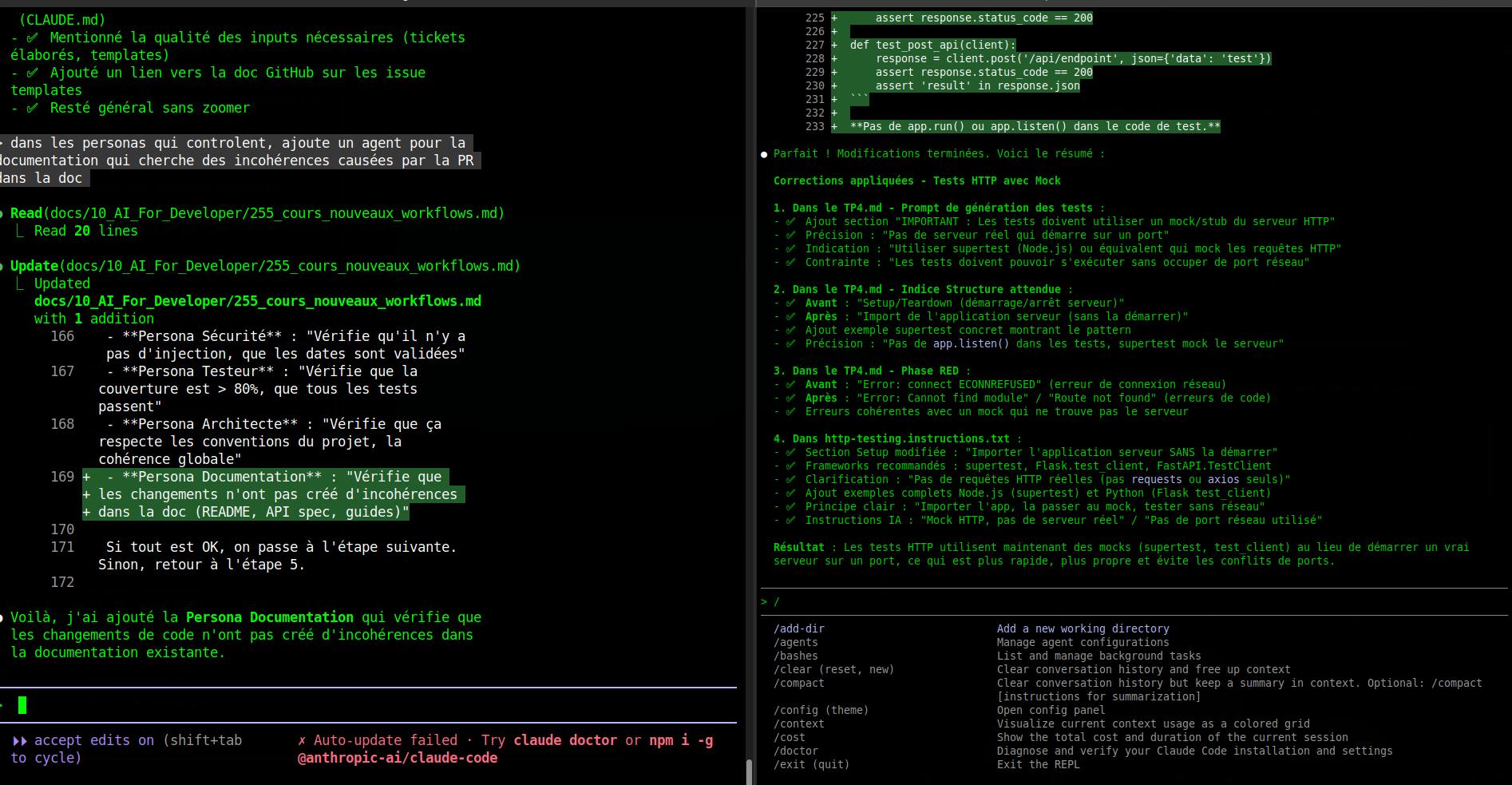Screen dimensions: 1512x785
Task: Click the bold updated file path 255_cours_nouveaux_workflows.md
Action: 257,301
